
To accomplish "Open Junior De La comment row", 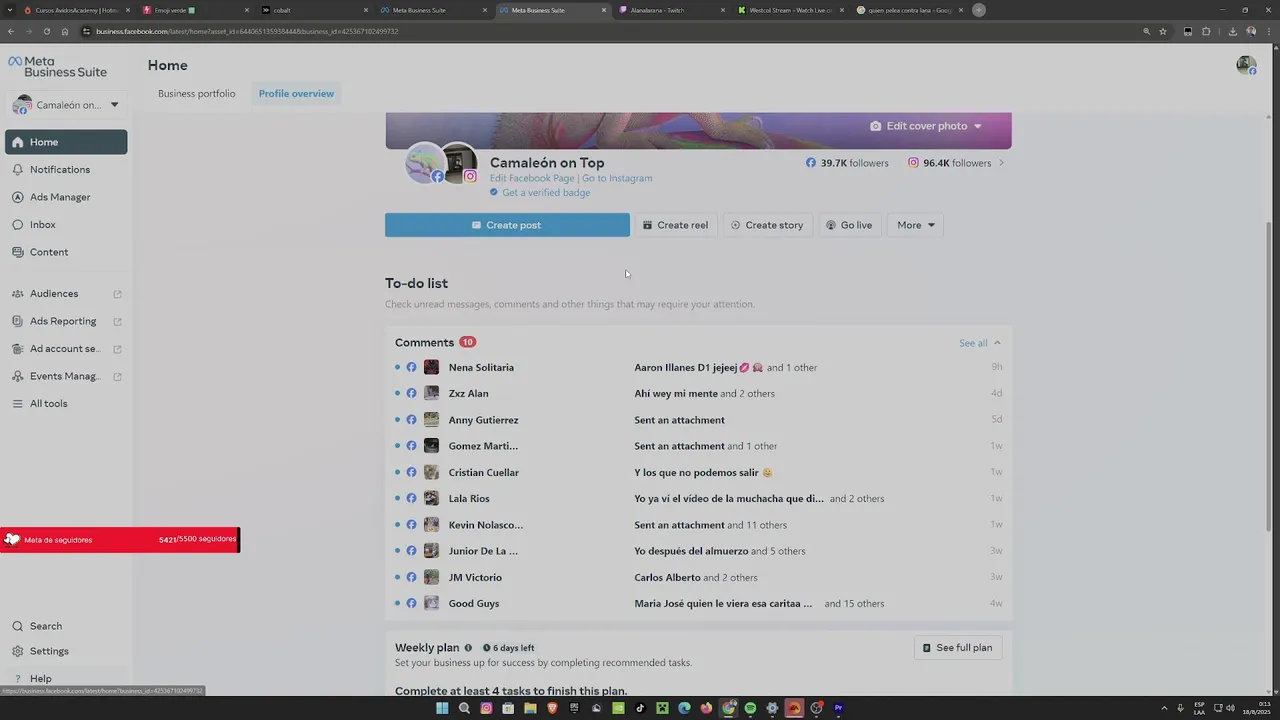I will 698,551.
